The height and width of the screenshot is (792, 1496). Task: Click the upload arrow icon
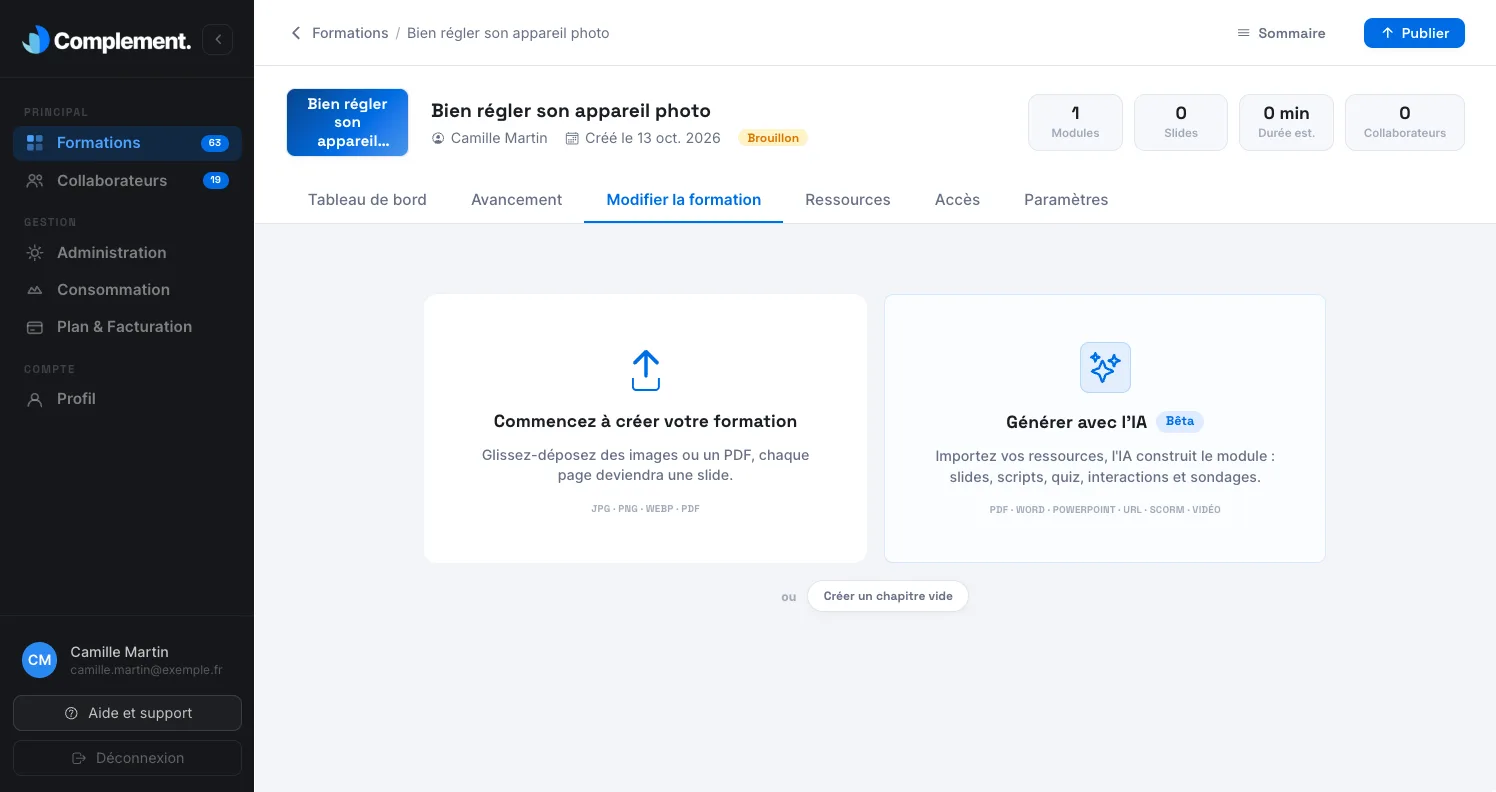point(646,370)
